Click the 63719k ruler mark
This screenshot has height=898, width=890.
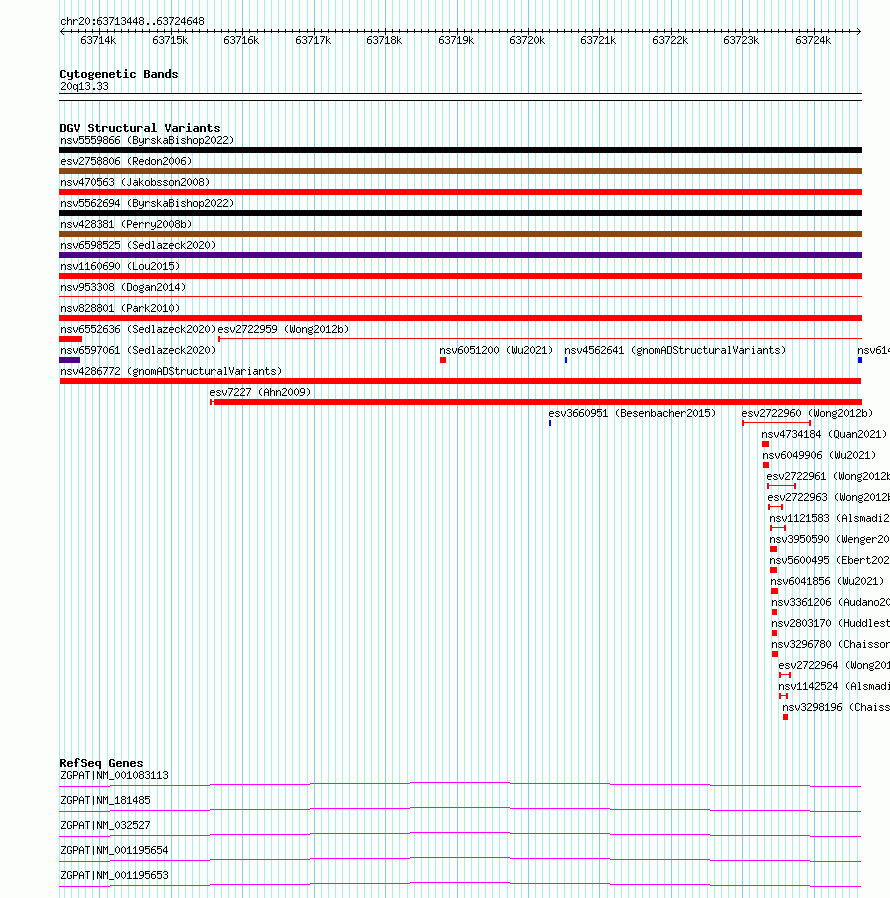pyautogui.click(x=456, y=40)
